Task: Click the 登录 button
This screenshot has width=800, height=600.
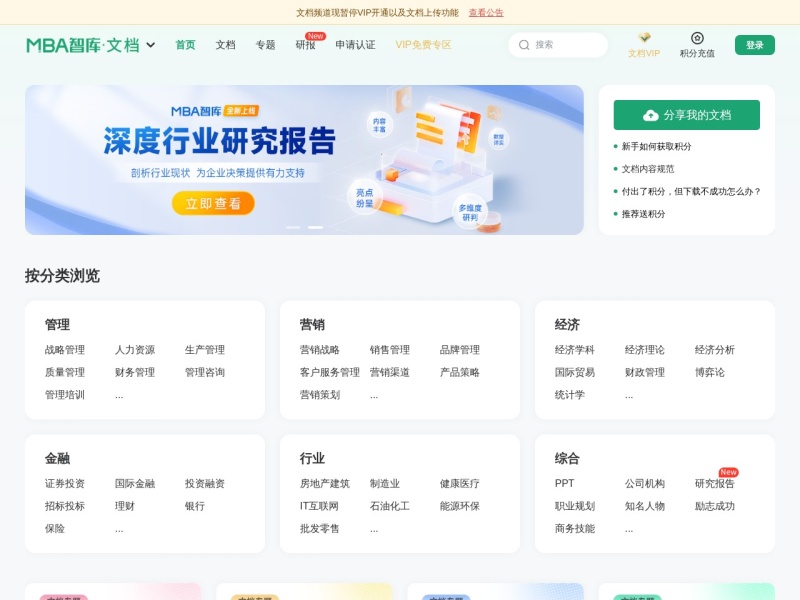Action: tap(755, 45)
